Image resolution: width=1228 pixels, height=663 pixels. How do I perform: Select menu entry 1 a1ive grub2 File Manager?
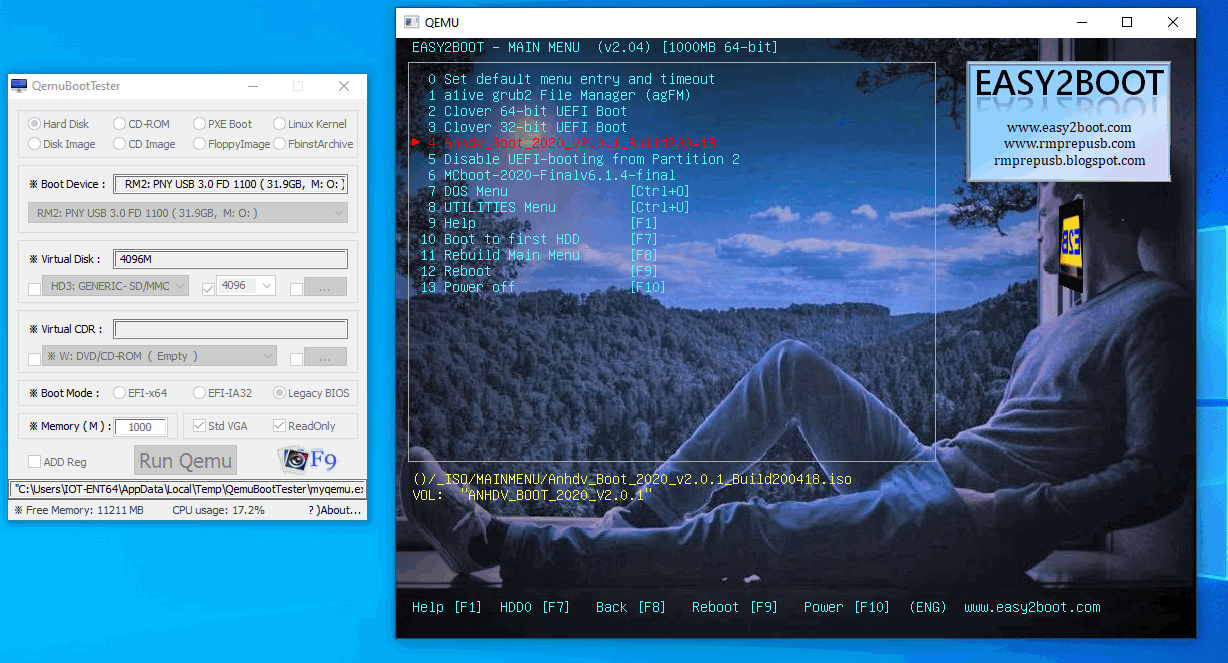[559, 95]
